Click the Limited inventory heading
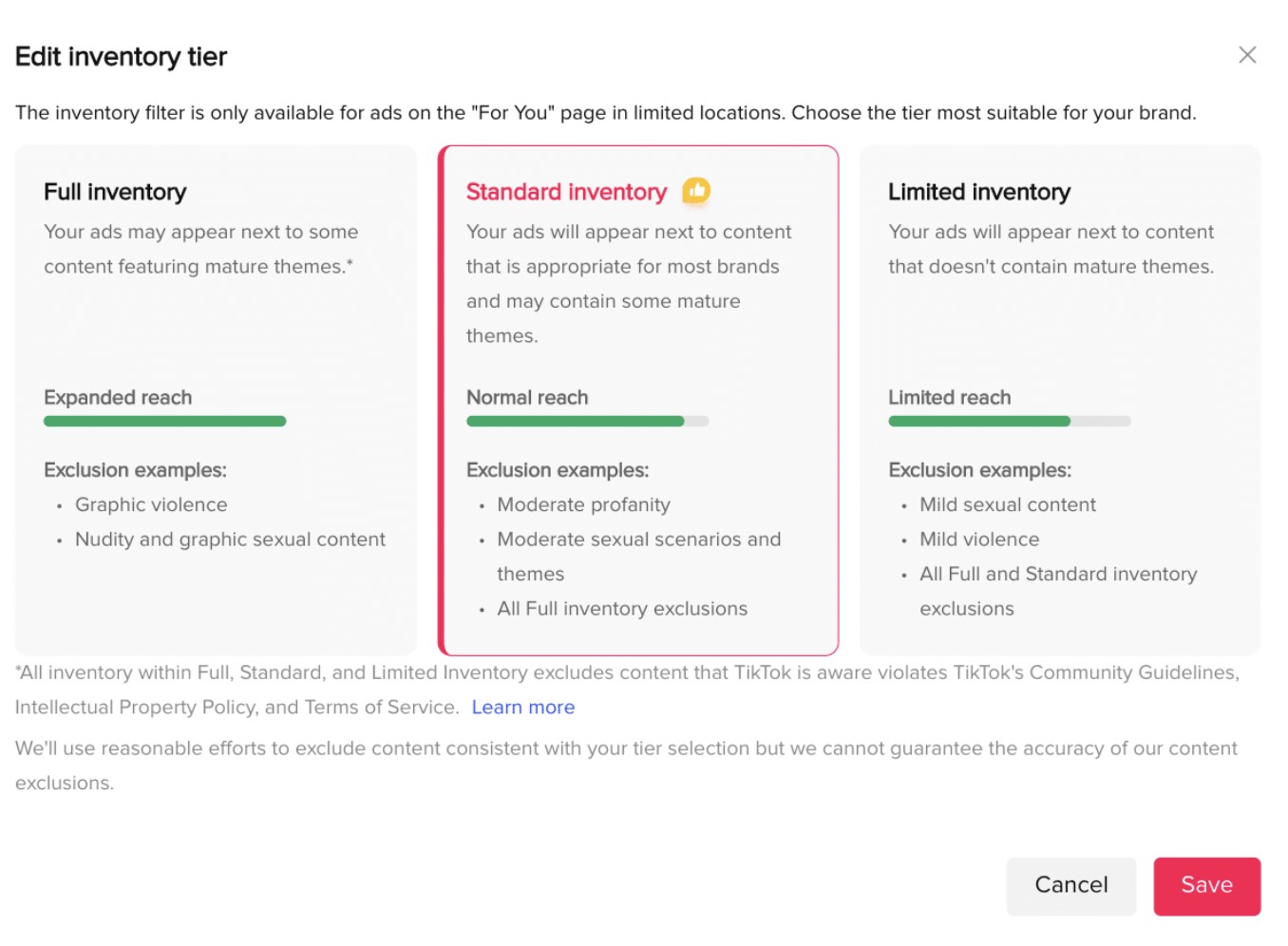The height and width of the screenshot is (946, 1288). pos(978,191)
